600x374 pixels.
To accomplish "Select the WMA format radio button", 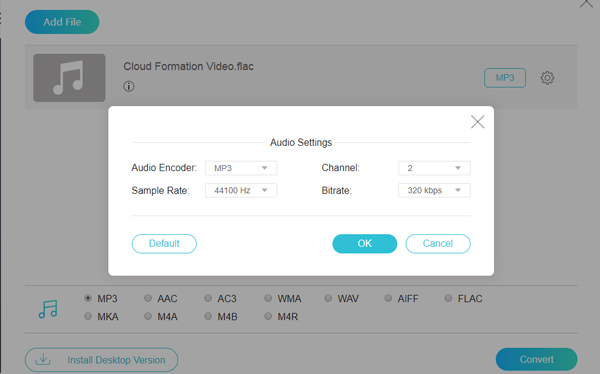I will [x=268, y=298].
